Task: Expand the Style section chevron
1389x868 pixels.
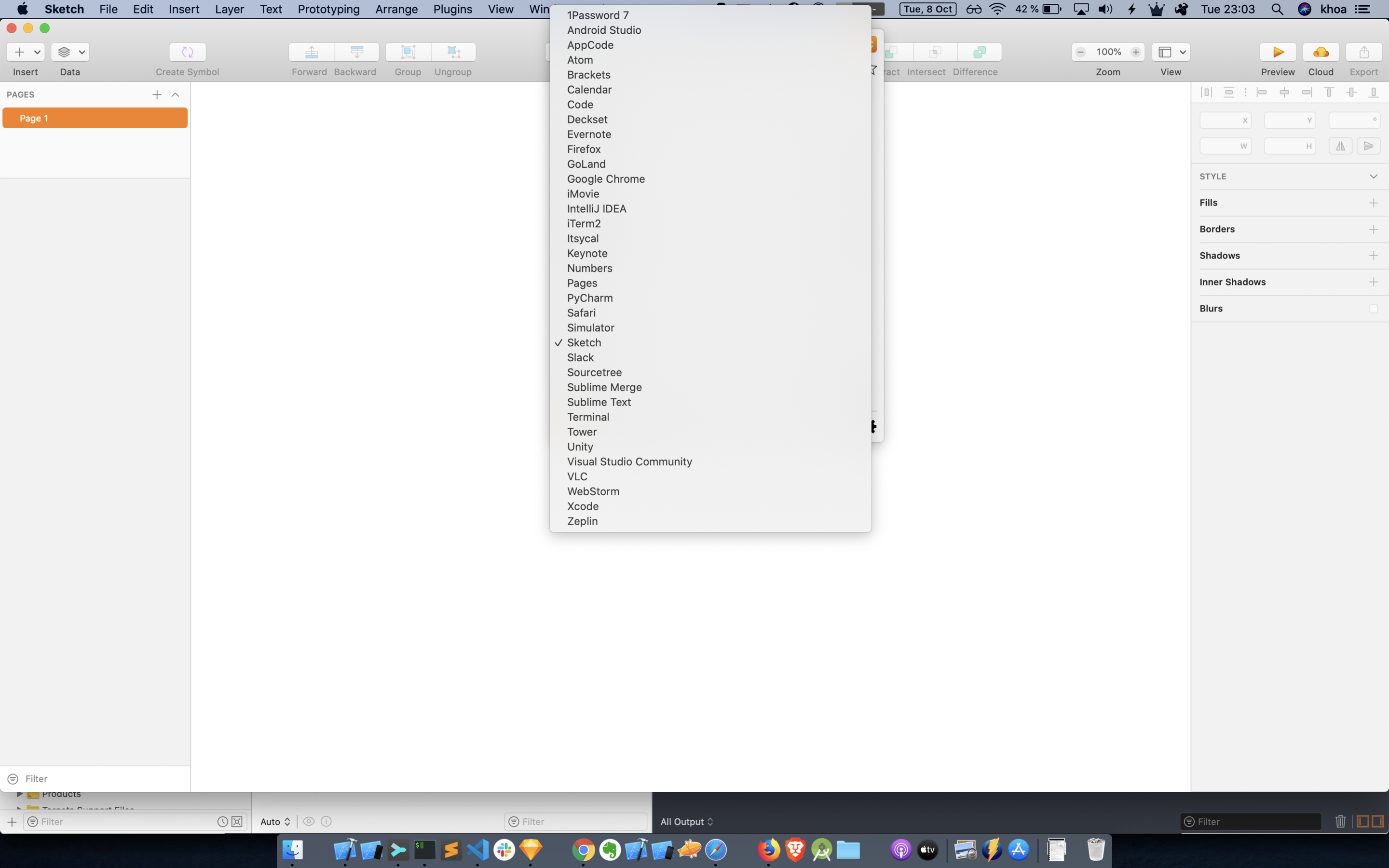Action: [1373, 177]
